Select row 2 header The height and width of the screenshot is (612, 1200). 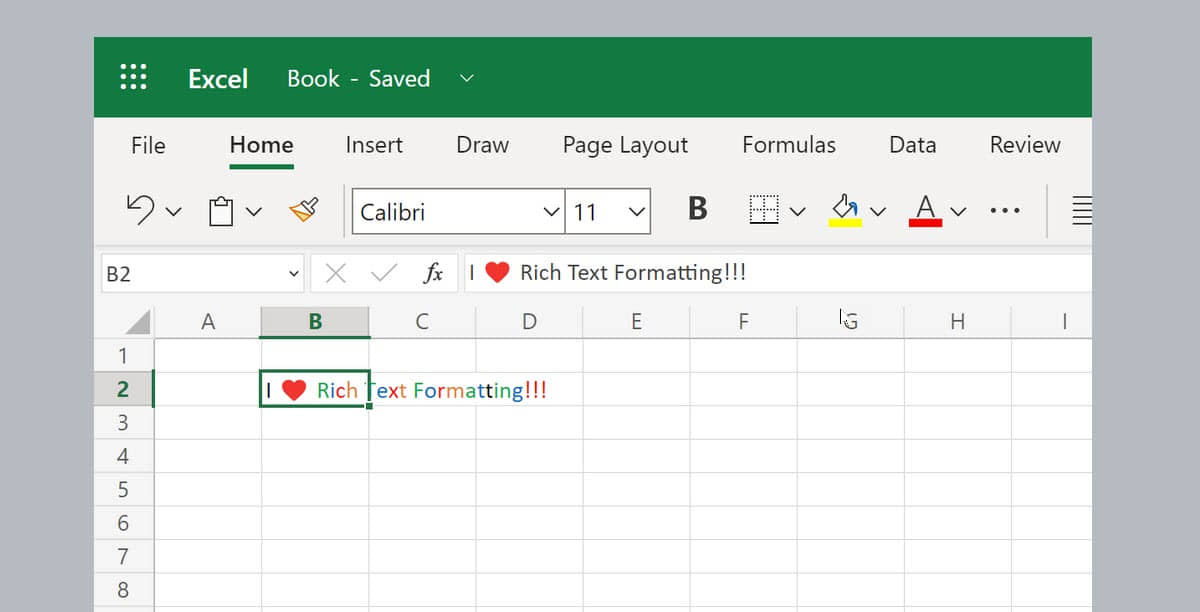[124, 389]
